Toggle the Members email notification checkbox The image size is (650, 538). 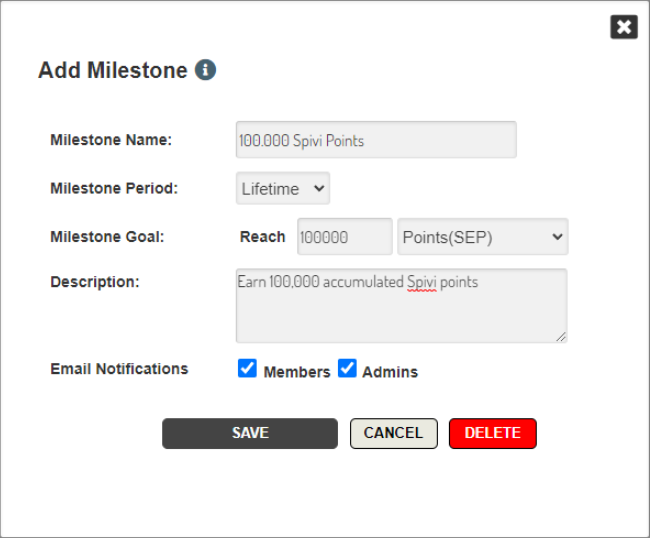247,368
